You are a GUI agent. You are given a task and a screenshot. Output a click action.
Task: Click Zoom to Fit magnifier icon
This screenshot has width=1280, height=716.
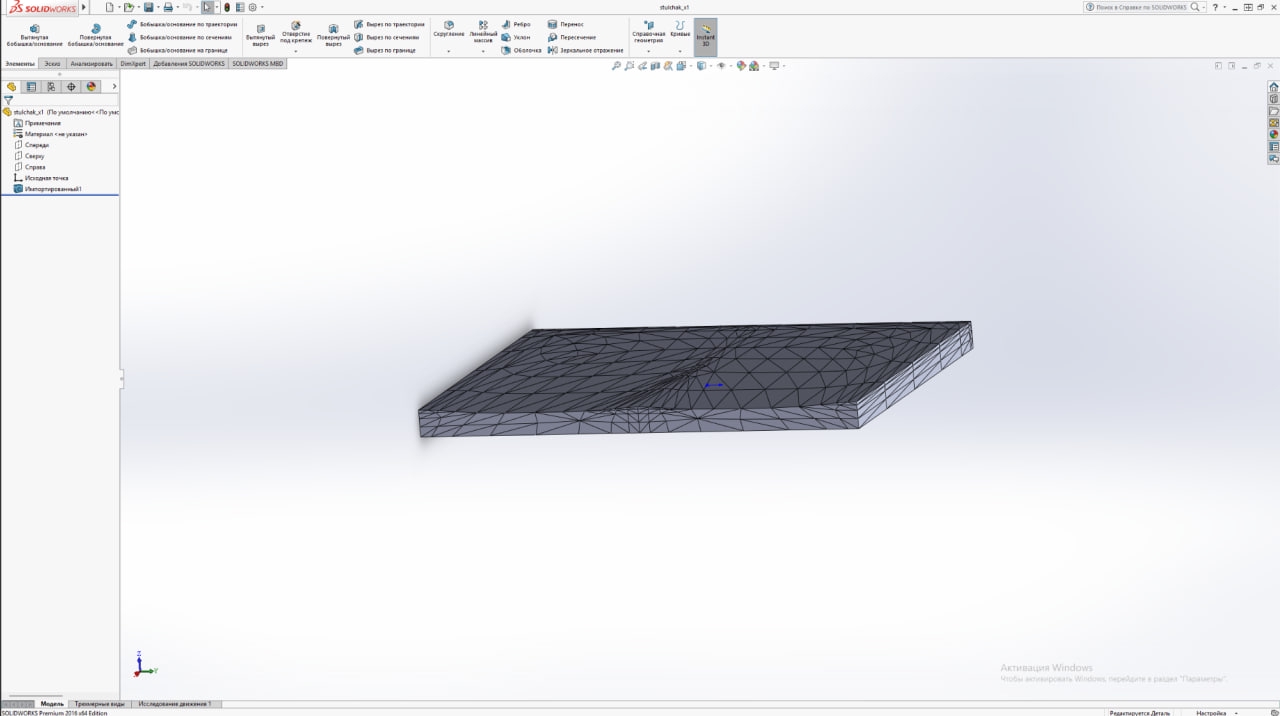pos(616,66)
